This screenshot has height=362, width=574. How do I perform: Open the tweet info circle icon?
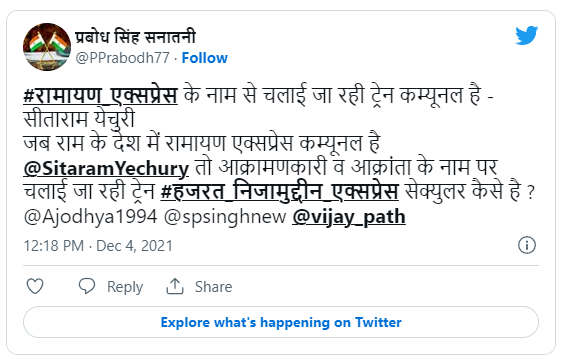click(527, 245)
